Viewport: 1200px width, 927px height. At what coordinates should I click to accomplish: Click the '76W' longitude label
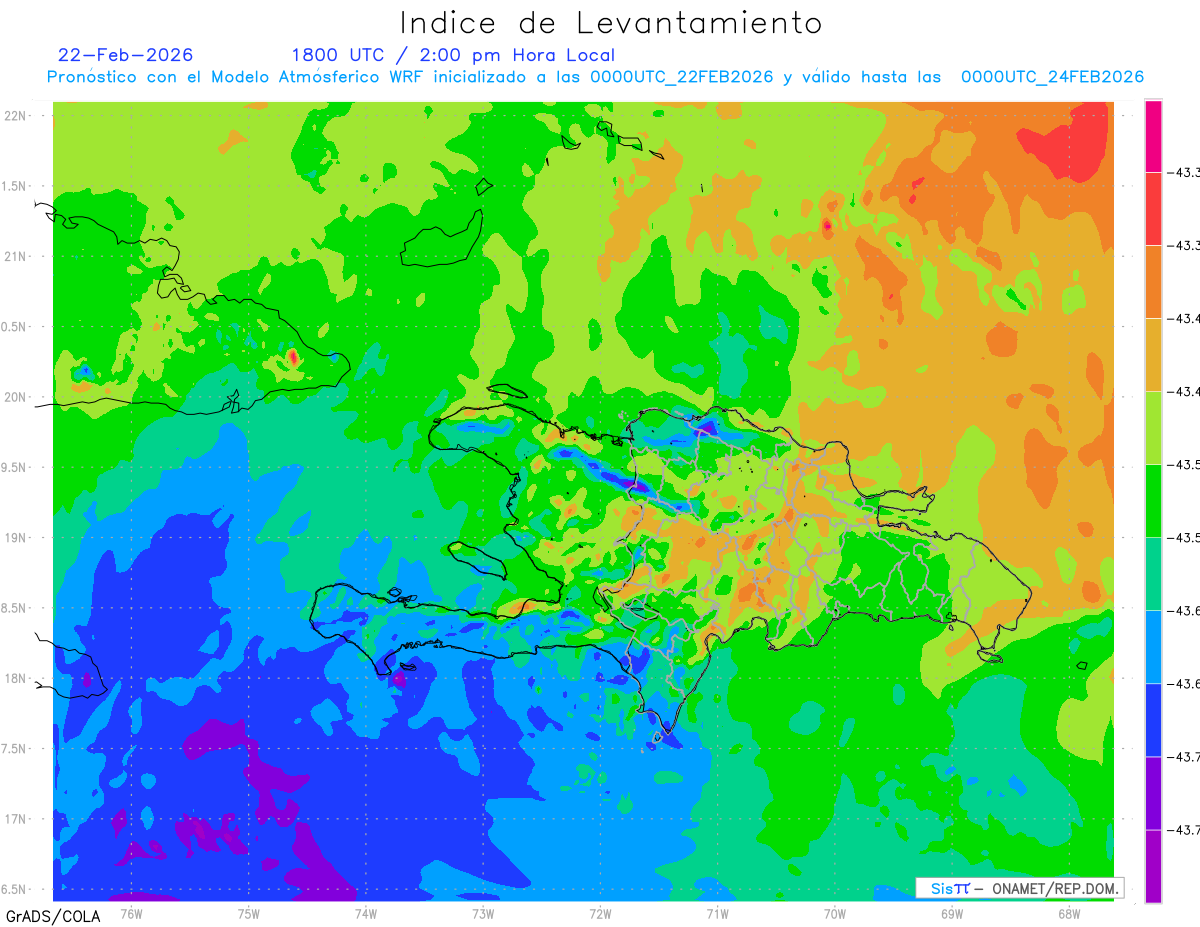click(x=131, y=913)
